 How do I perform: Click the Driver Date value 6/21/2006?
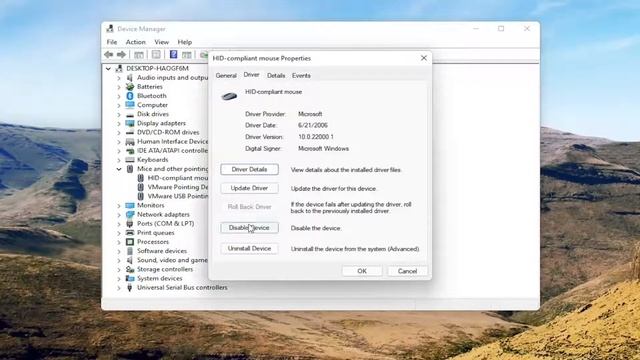point(313,125)
